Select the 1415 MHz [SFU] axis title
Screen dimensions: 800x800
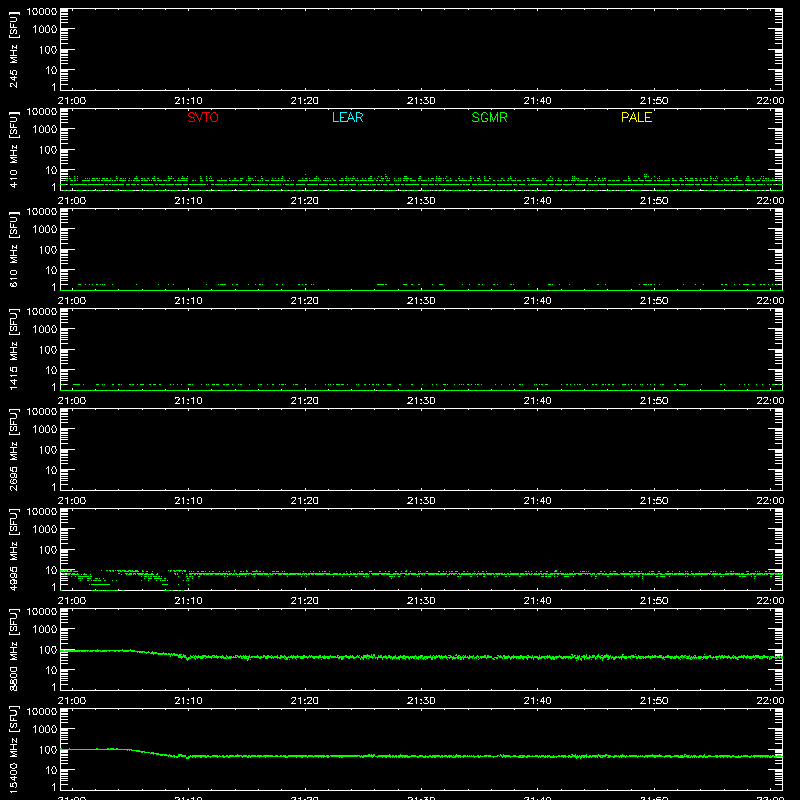coord(13,349)
